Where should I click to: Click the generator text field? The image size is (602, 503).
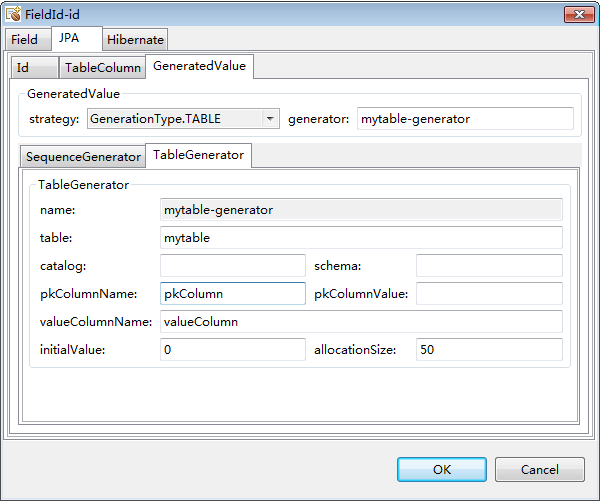[x=465, y=119]
